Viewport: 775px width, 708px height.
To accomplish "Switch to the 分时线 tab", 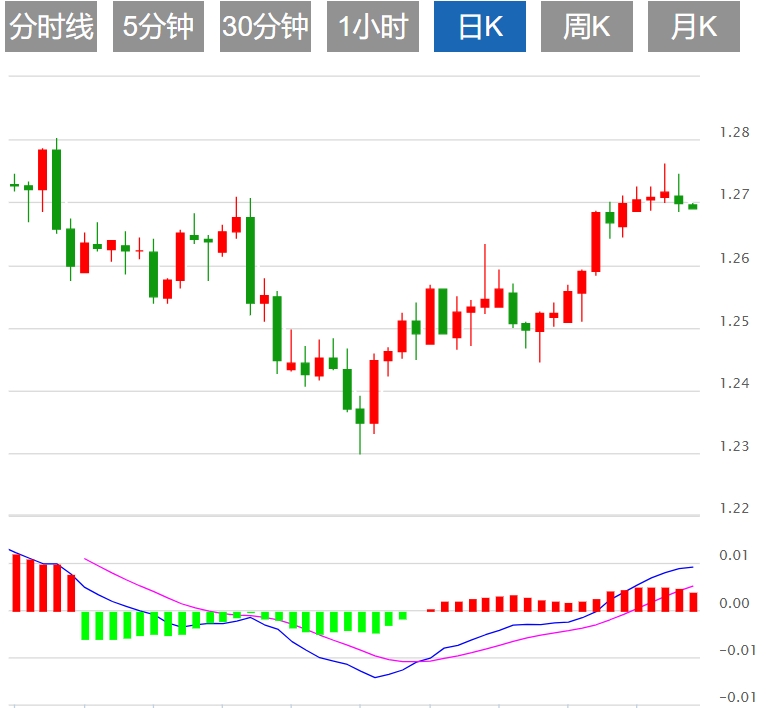I will point(50,27).
